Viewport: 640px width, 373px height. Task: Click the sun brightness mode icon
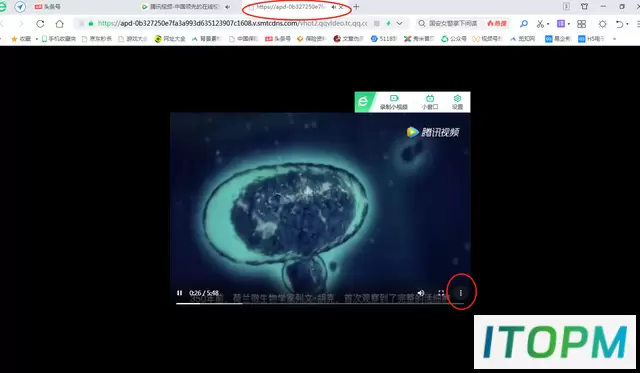click(x=602, y=24)
